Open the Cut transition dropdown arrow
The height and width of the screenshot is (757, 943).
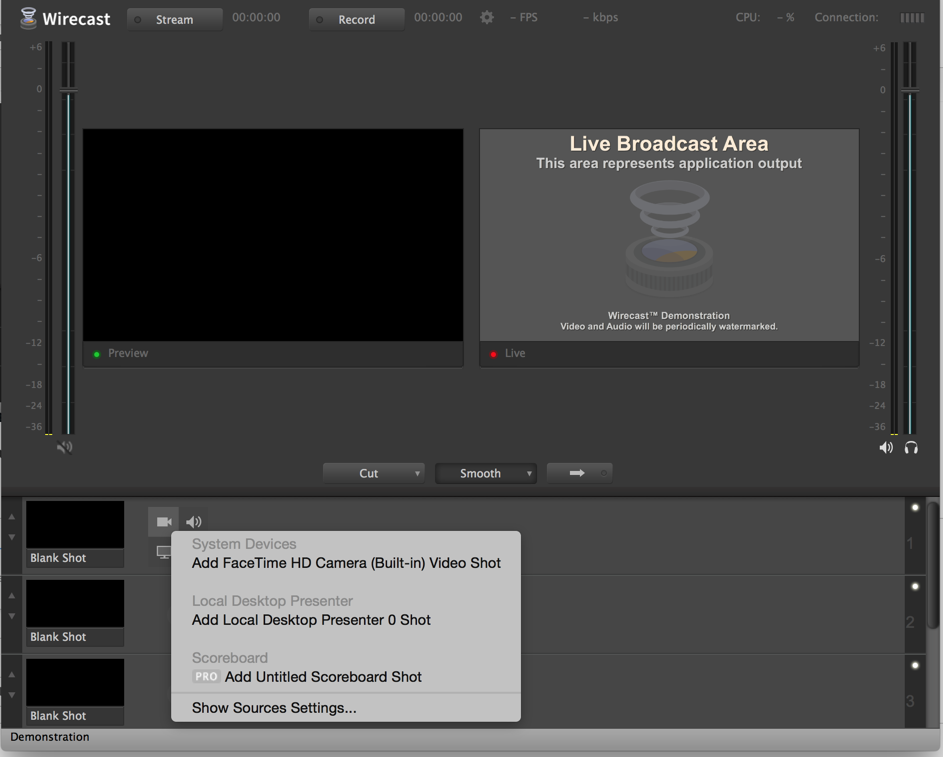pos(417,474)
